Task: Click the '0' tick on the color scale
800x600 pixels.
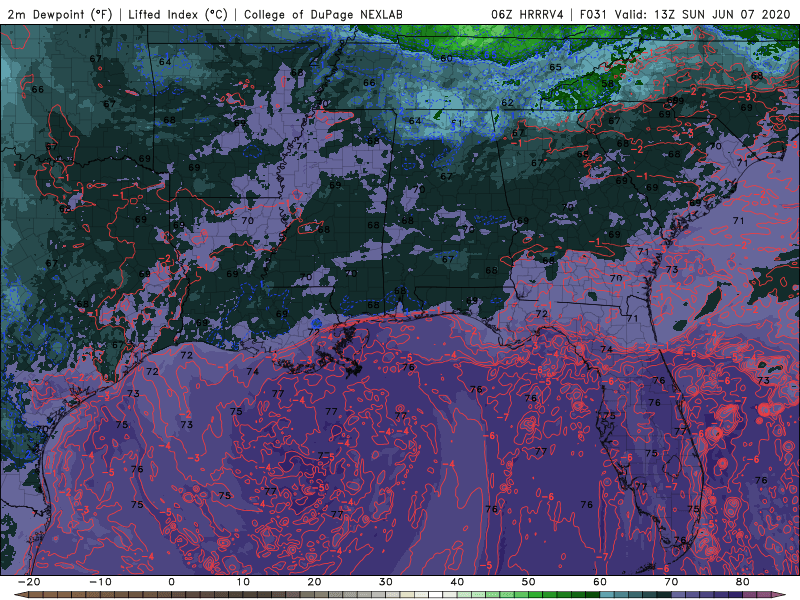Action: (x=171, y=582)
